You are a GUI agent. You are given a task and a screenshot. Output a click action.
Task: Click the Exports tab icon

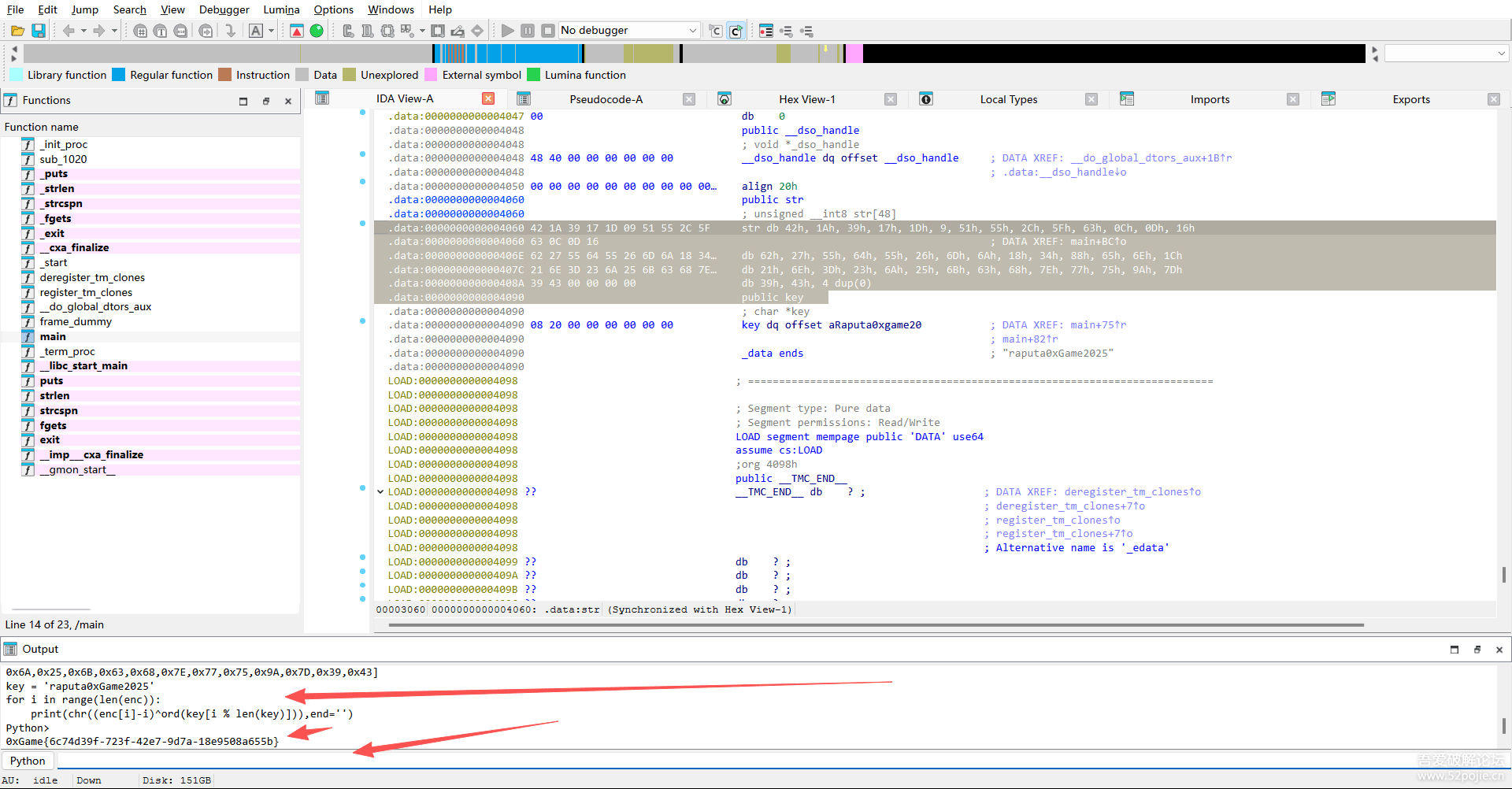(x=1329, y=99)
